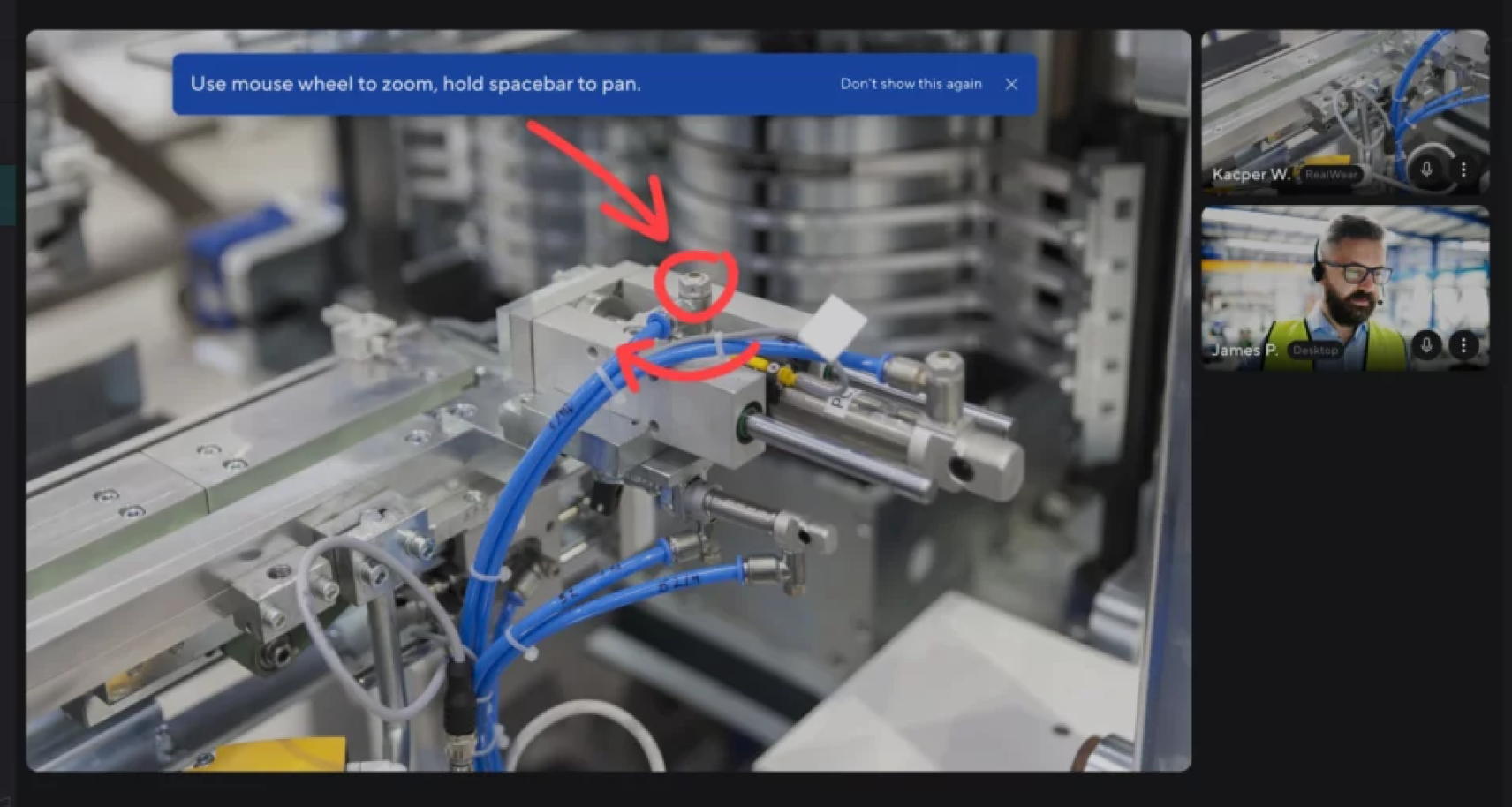The width and height of the screenshot is (1512, 807).
Task: Open Kacper W.'s three-dot options menu
Action: point(1463,169)
